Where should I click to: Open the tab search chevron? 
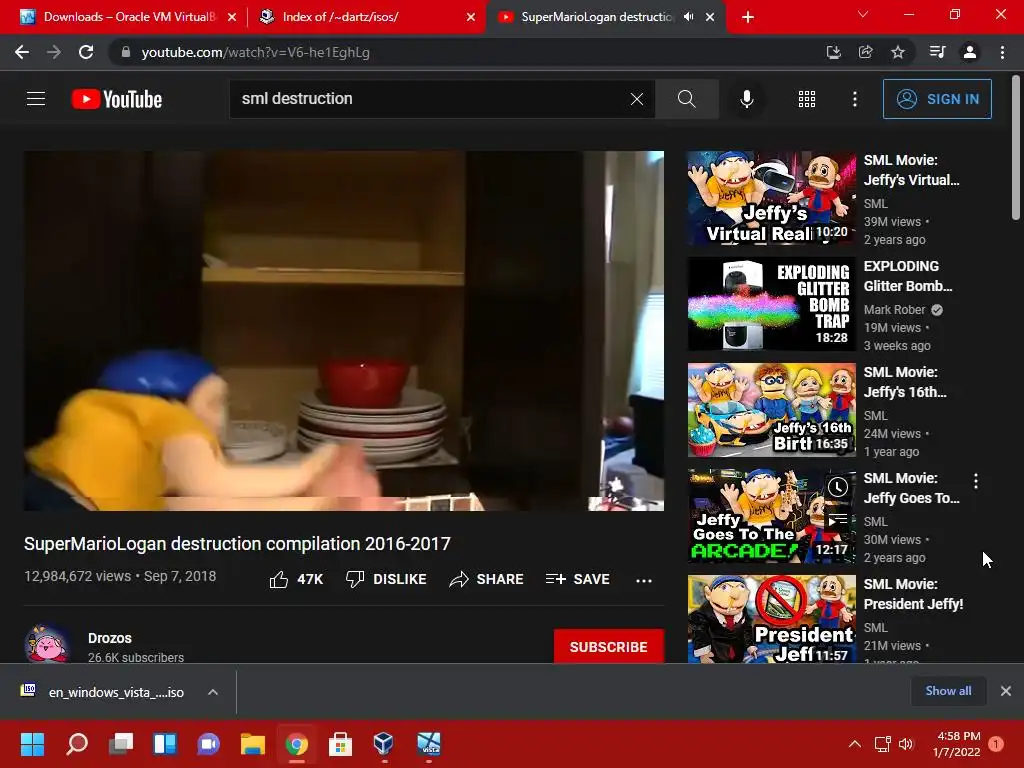863,14
